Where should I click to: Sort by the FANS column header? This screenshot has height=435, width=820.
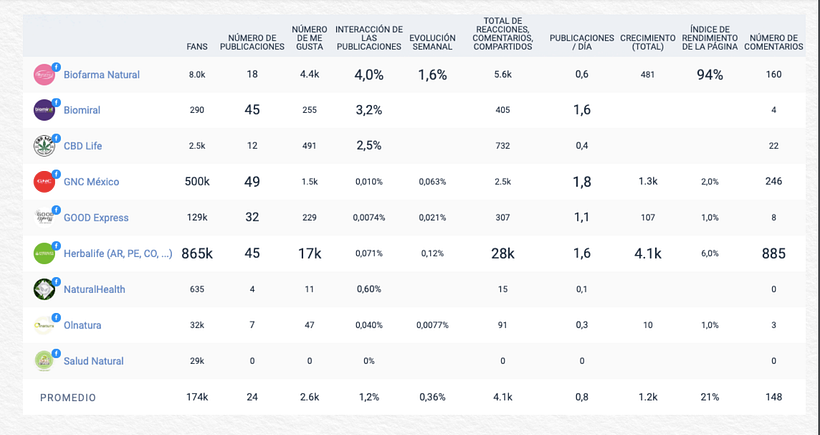pos(197,47)
